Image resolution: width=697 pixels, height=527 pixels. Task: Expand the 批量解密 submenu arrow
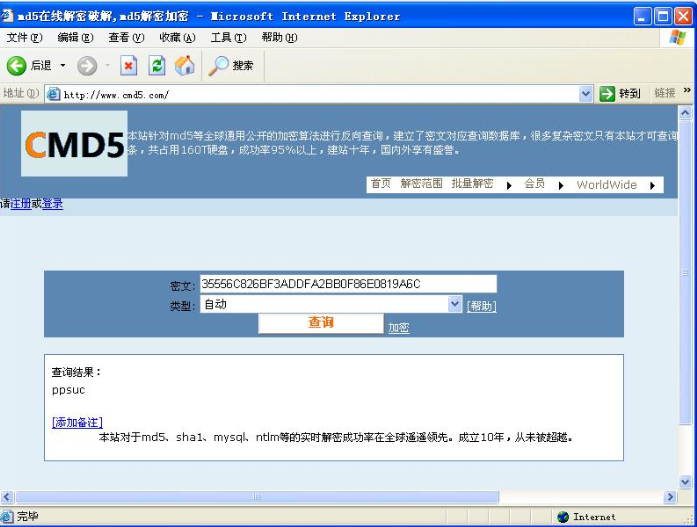509,186
